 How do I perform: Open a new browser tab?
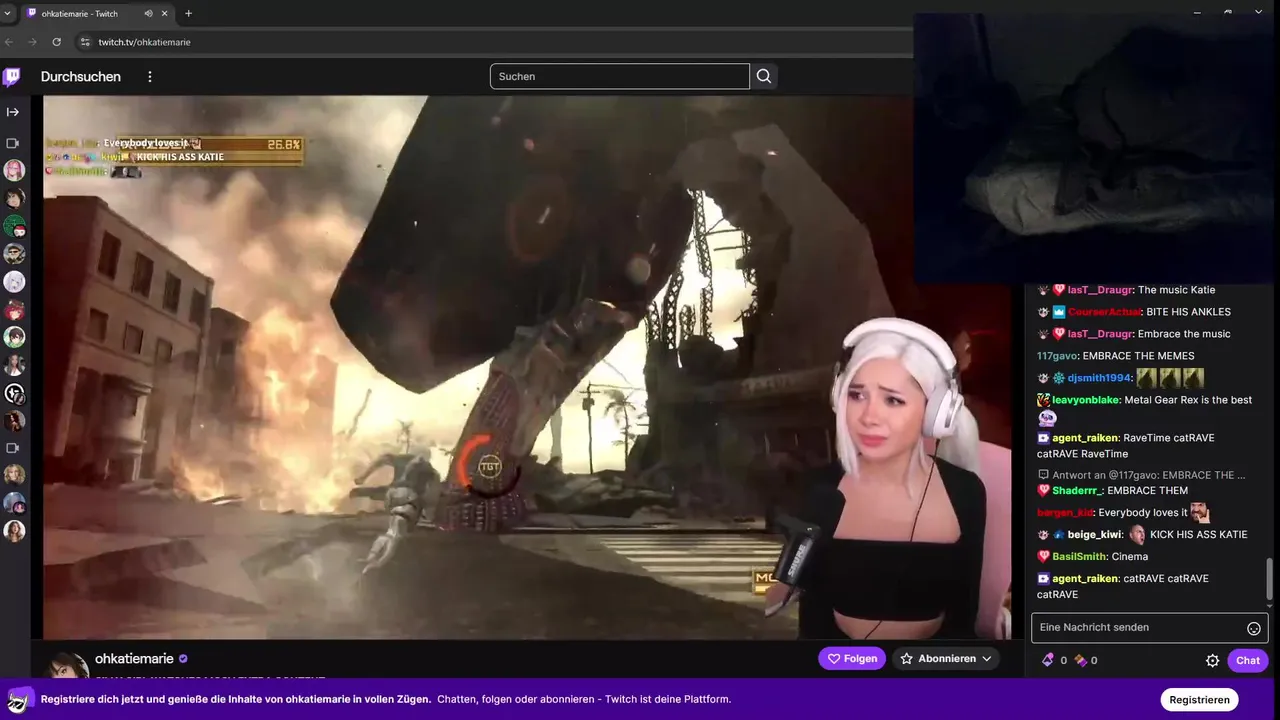pyautogui.click(x=188, y=13)
